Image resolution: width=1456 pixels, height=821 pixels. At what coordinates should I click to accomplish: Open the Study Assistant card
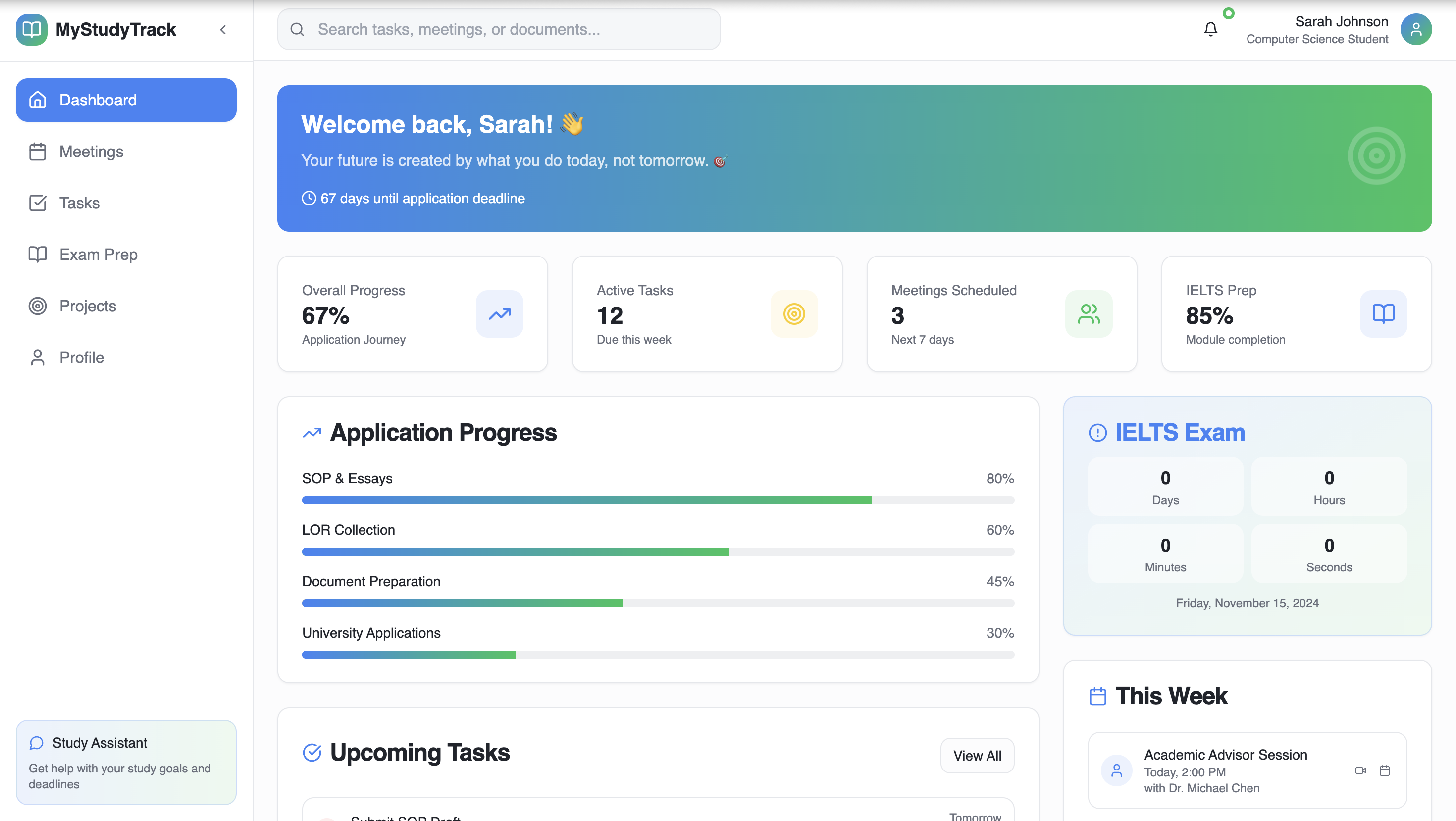pyautogui.click(x=125, y=762)
